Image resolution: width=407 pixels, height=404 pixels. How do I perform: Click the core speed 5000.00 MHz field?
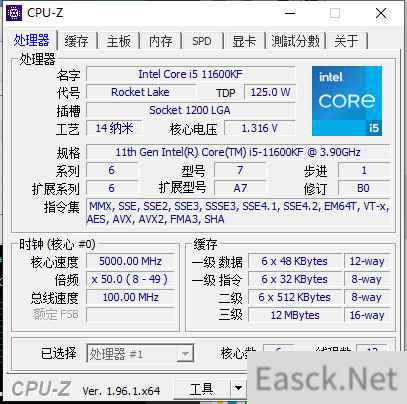point(131,261)
